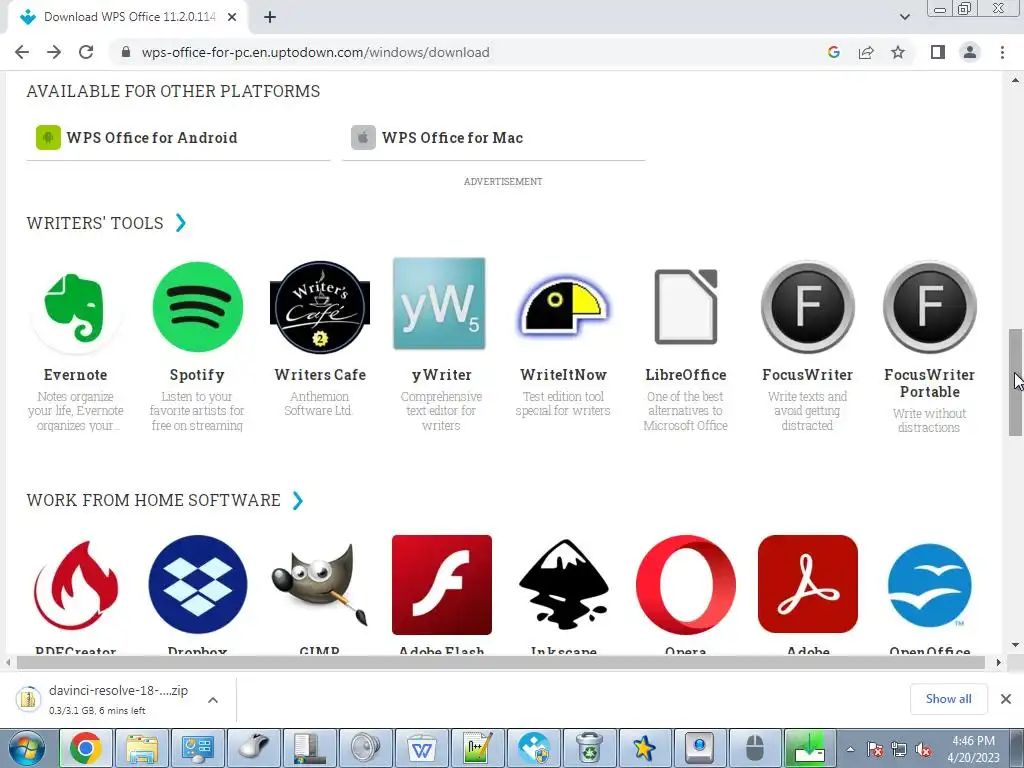
Task: Open the yWriter title link
Action: (x=441, y=375)
